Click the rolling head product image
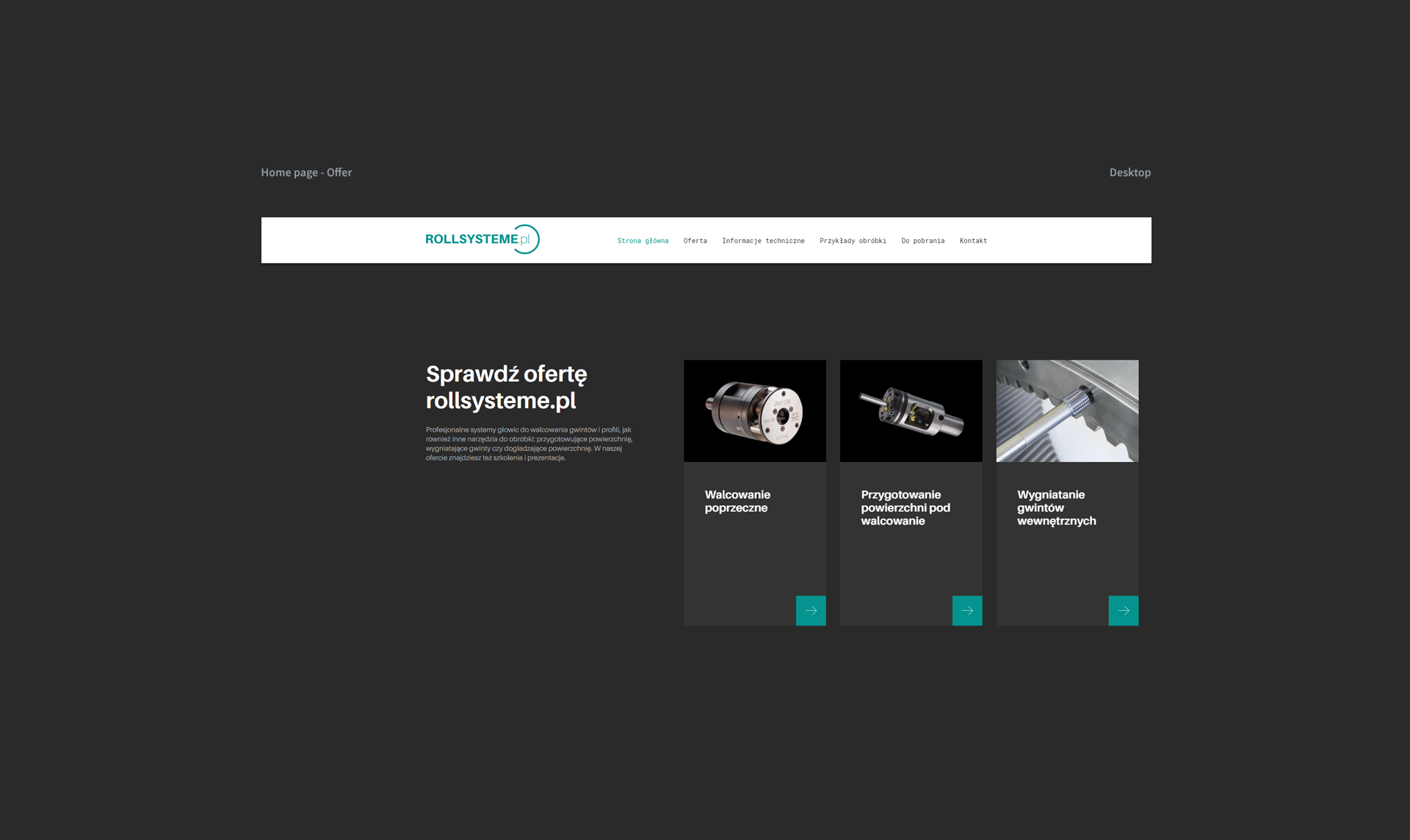 (x=754, y=411)
